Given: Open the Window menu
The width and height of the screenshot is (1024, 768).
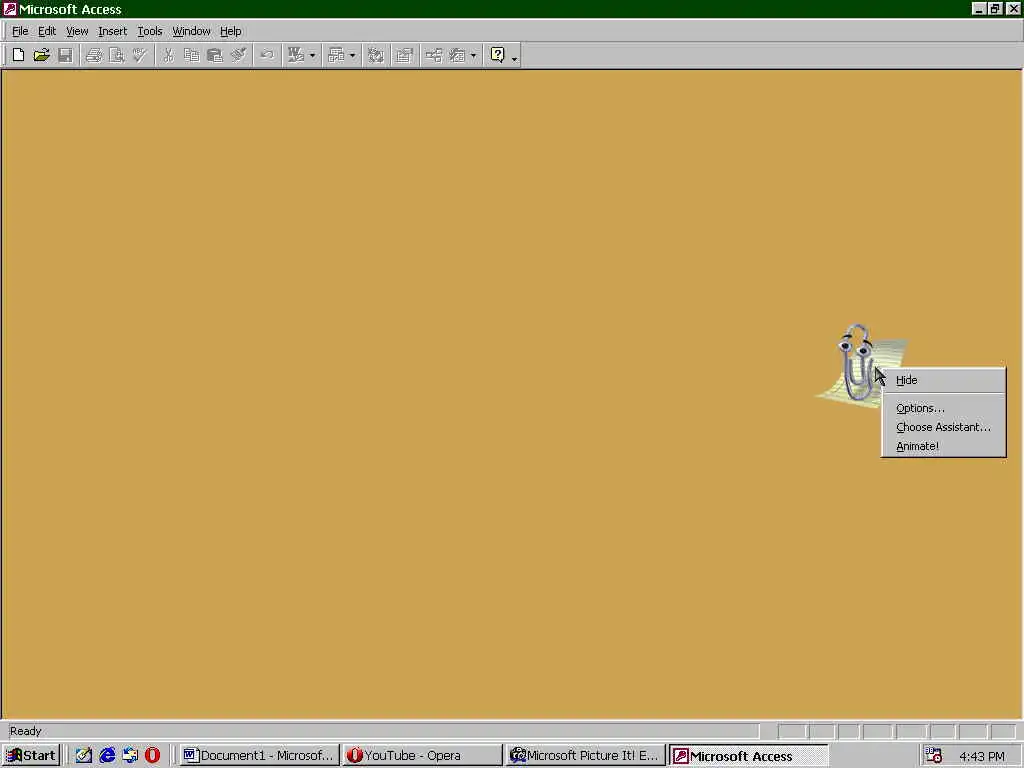Looking at the screenshot, I should (x=191, y=31).
